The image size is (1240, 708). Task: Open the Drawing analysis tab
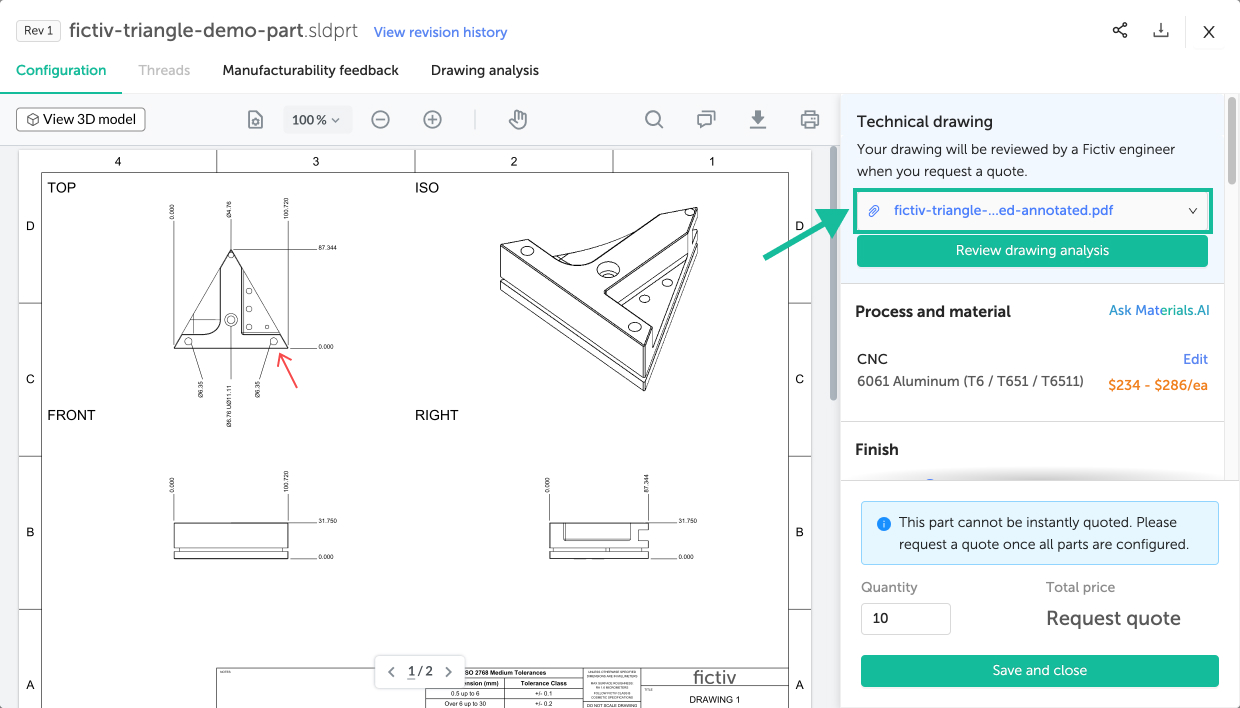pyautogui.click(x=485, y=70)
